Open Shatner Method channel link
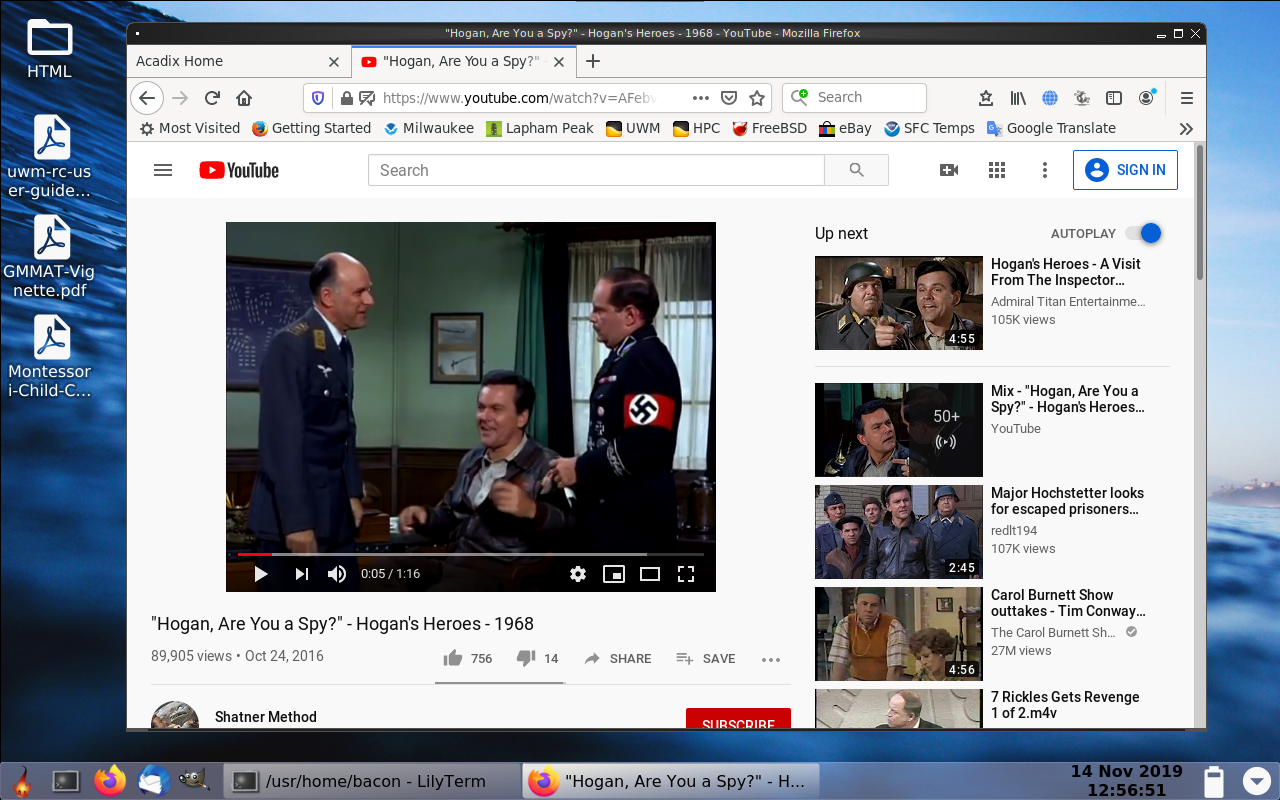This screenshot has width=1280, height=800. tap(266, 717)
